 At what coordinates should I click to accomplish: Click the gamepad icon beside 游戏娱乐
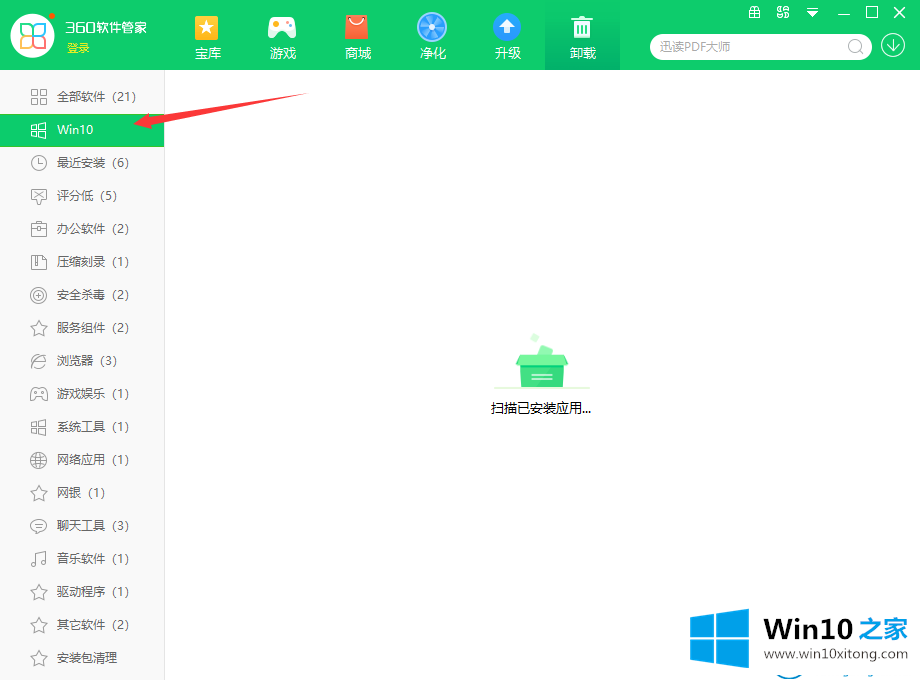click(x=39, y=394)
